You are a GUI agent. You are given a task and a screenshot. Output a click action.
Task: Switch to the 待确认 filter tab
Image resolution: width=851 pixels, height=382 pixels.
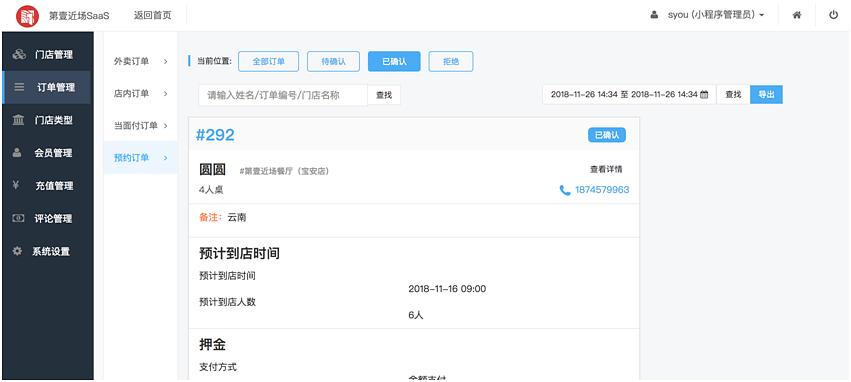(333, 61)
